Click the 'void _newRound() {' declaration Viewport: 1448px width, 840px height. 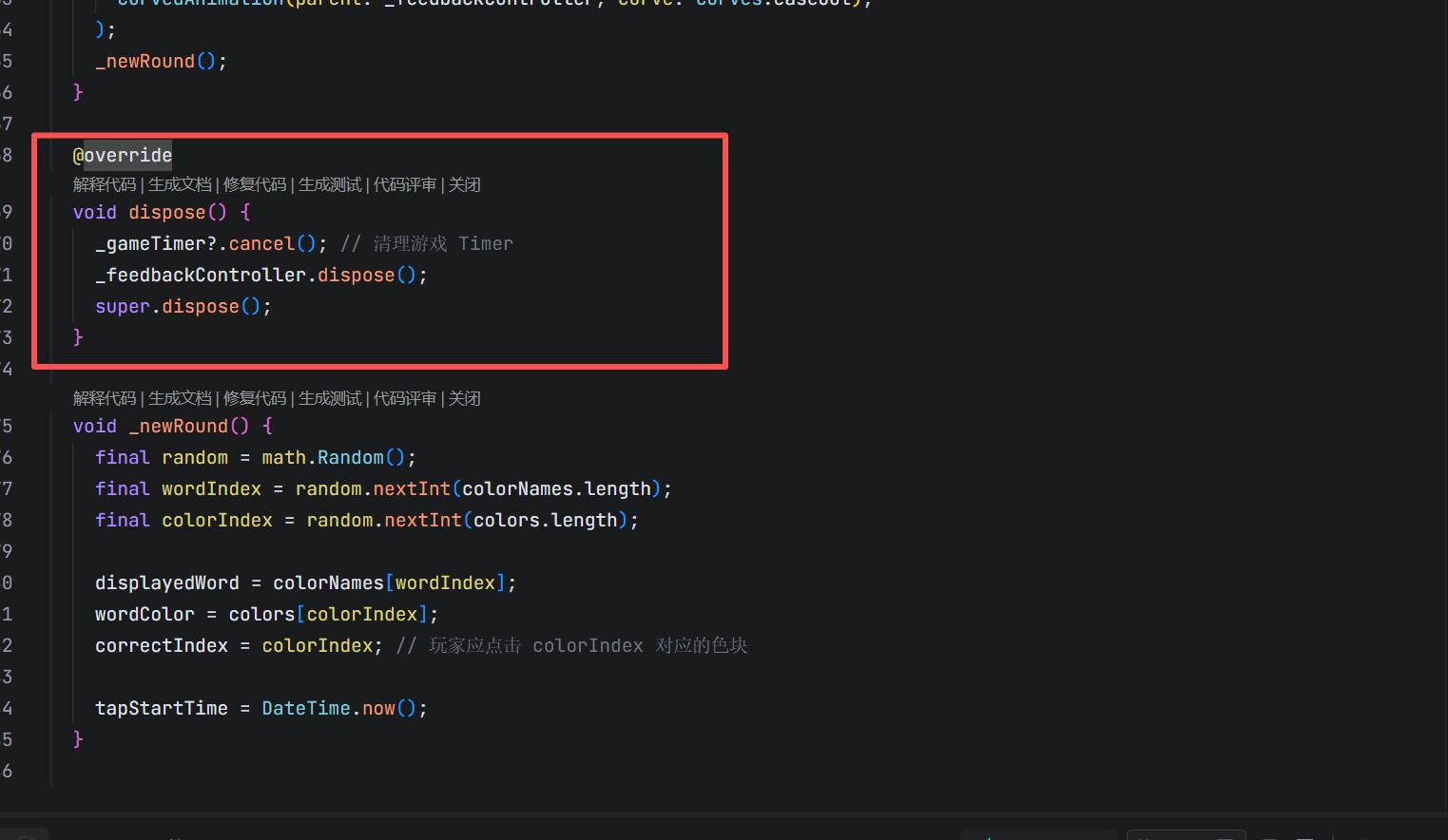173,426
